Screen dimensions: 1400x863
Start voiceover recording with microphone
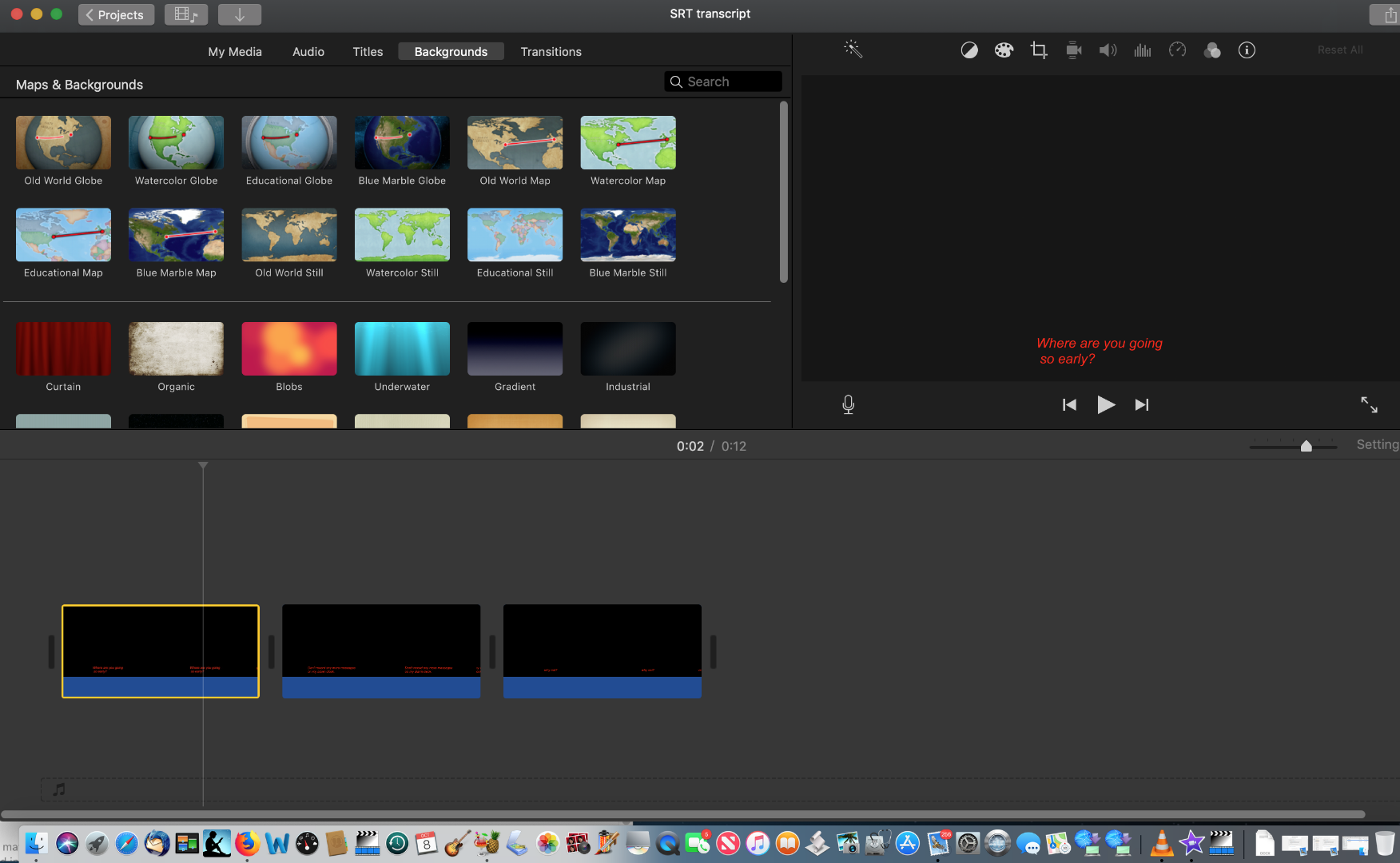click(x=849, y=405)
